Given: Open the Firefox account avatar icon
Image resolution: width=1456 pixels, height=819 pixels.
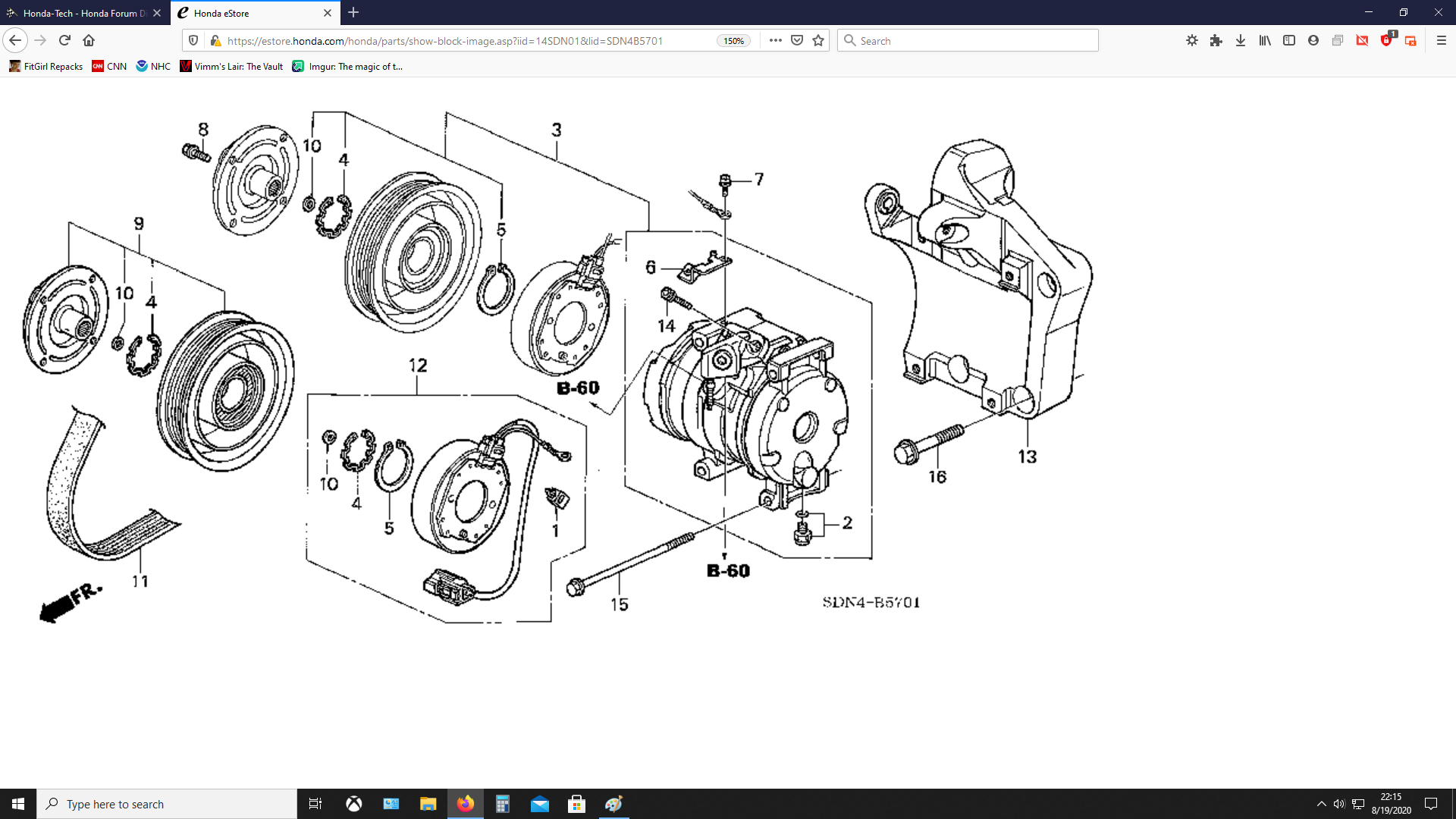Looking at the screenshot, I should pos(1313,40).
